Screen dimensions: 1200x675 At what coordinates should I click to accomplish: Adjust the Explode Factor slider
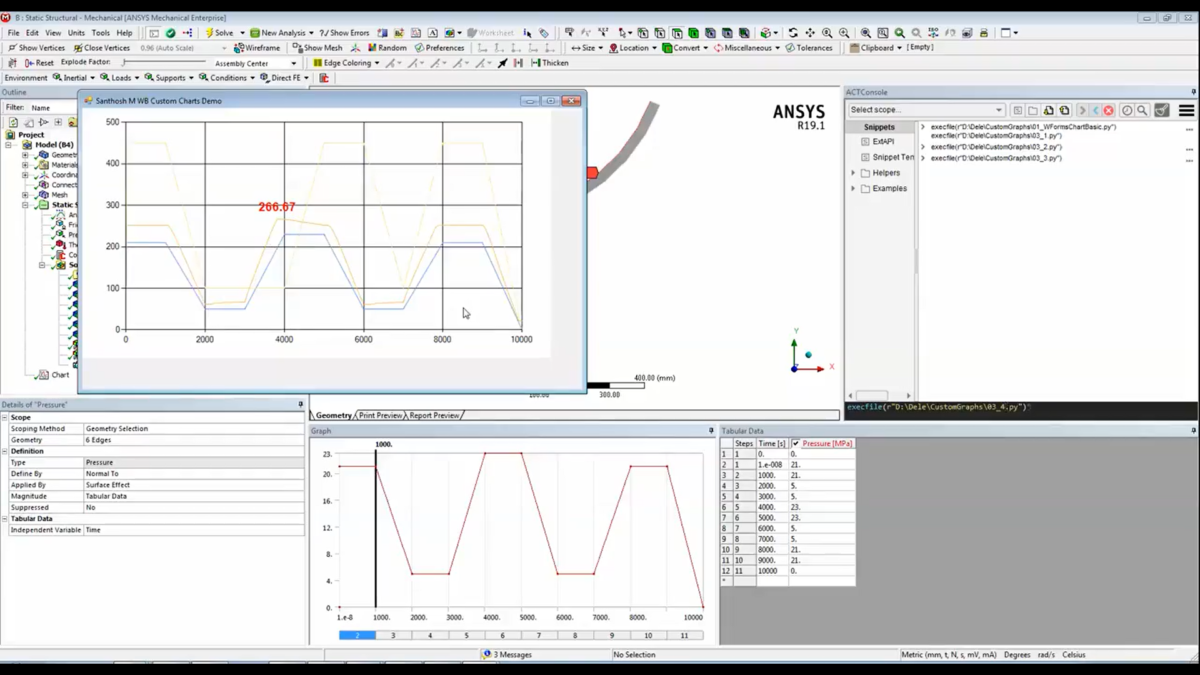coord(165,63)
